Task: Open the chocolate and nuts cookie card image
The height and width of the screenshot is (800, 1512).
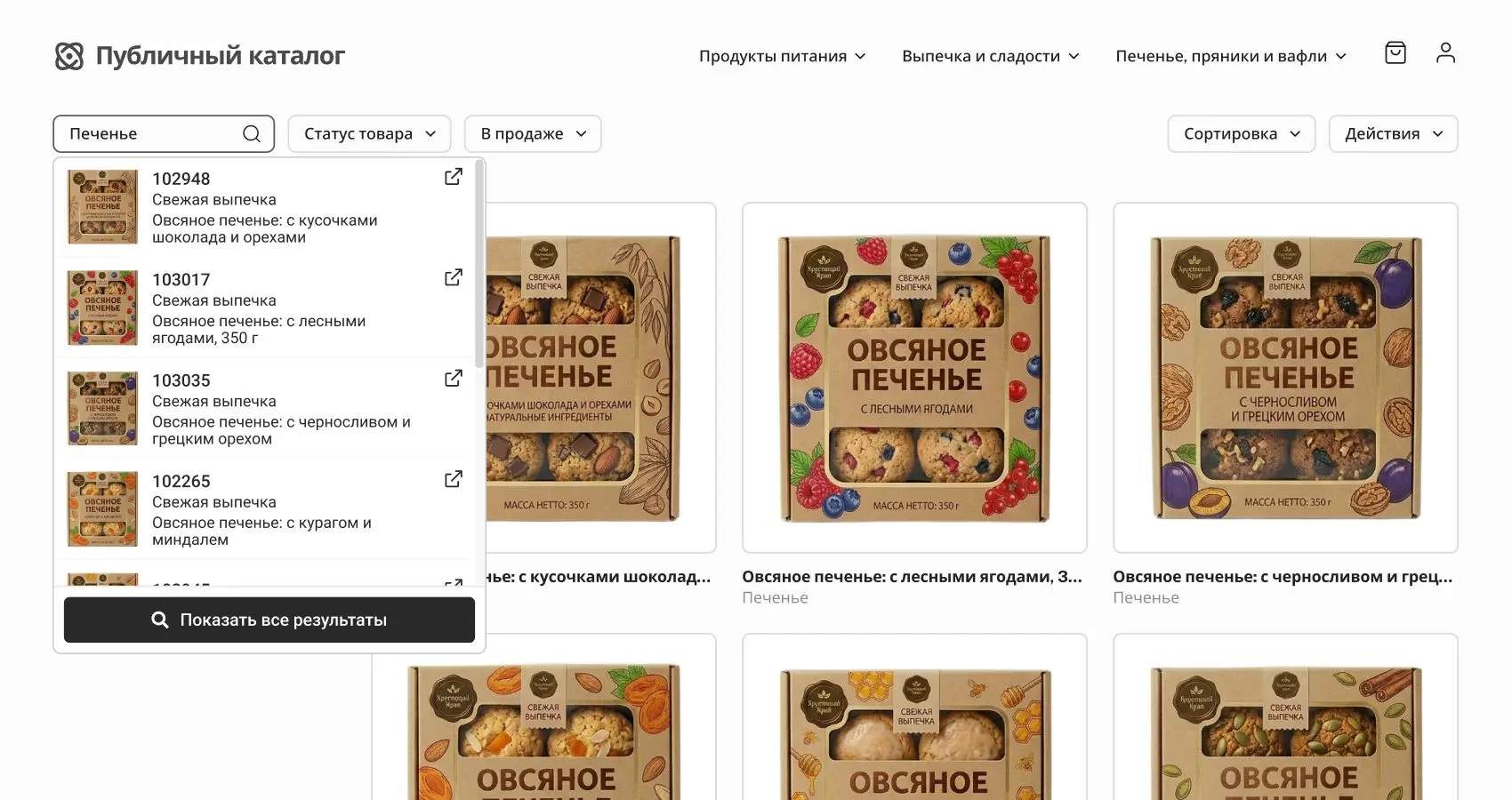Action: coord(600,378)
